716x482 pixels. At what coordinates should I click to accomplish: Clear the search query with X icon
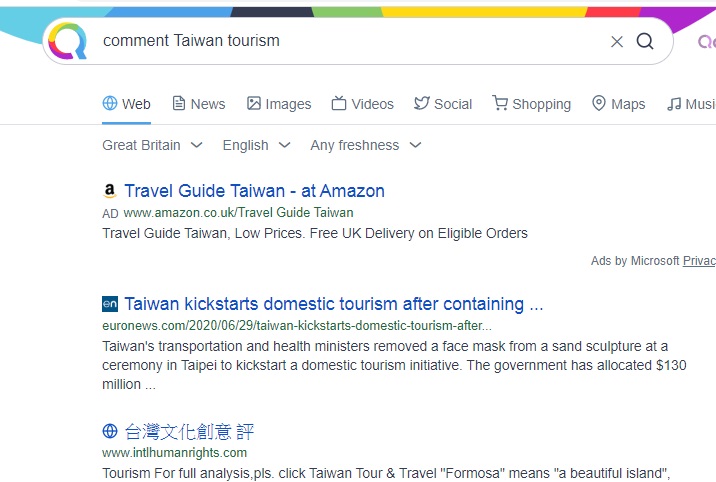point(617,41)
